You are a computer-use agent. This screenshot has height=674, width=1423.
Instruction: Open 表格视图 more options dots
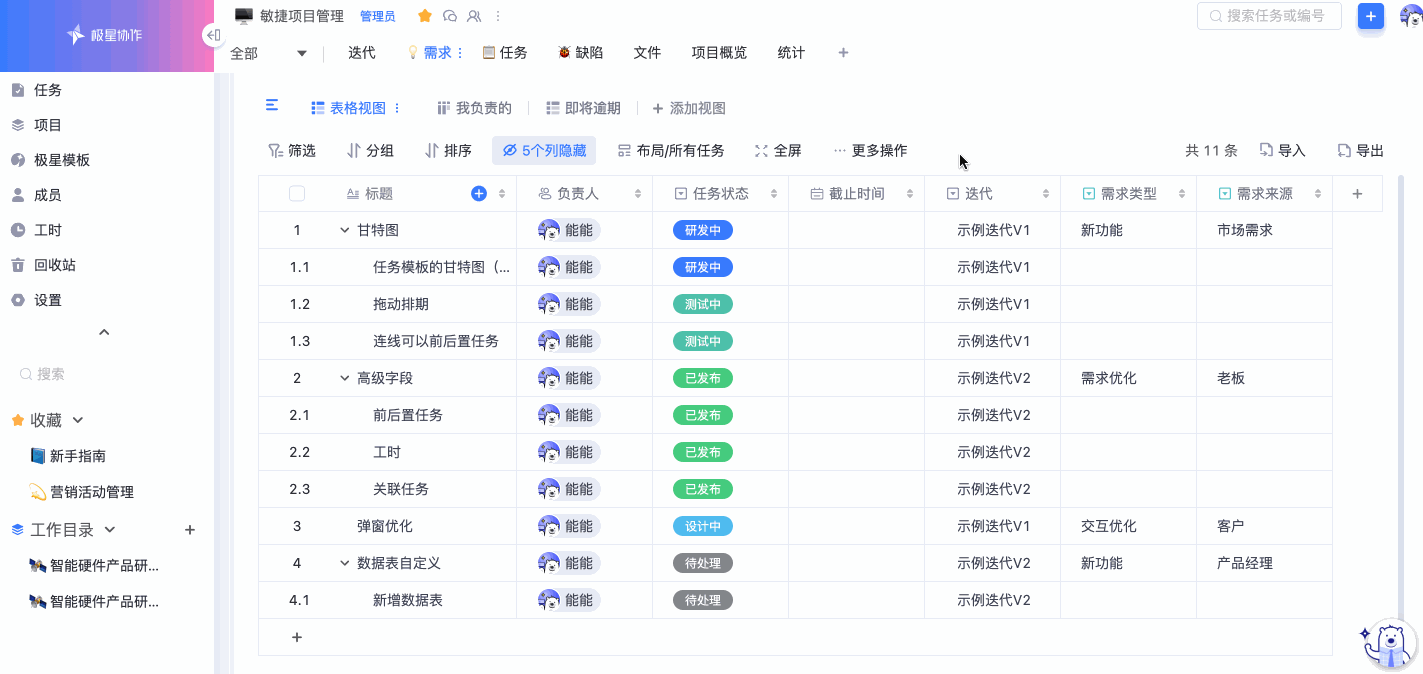[397, 108]
